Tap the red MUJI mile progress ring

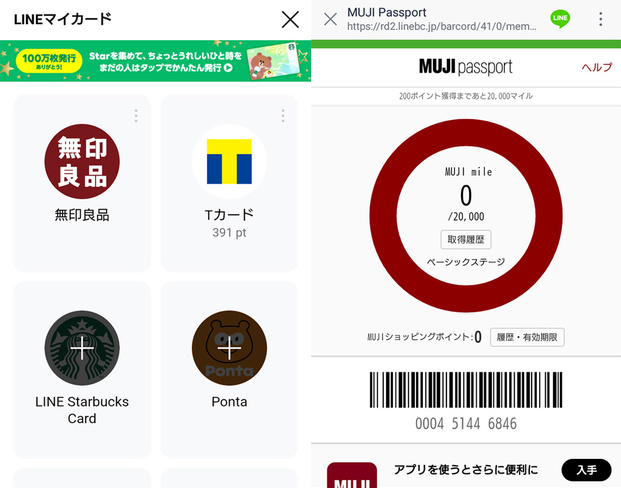pos(466,216)
